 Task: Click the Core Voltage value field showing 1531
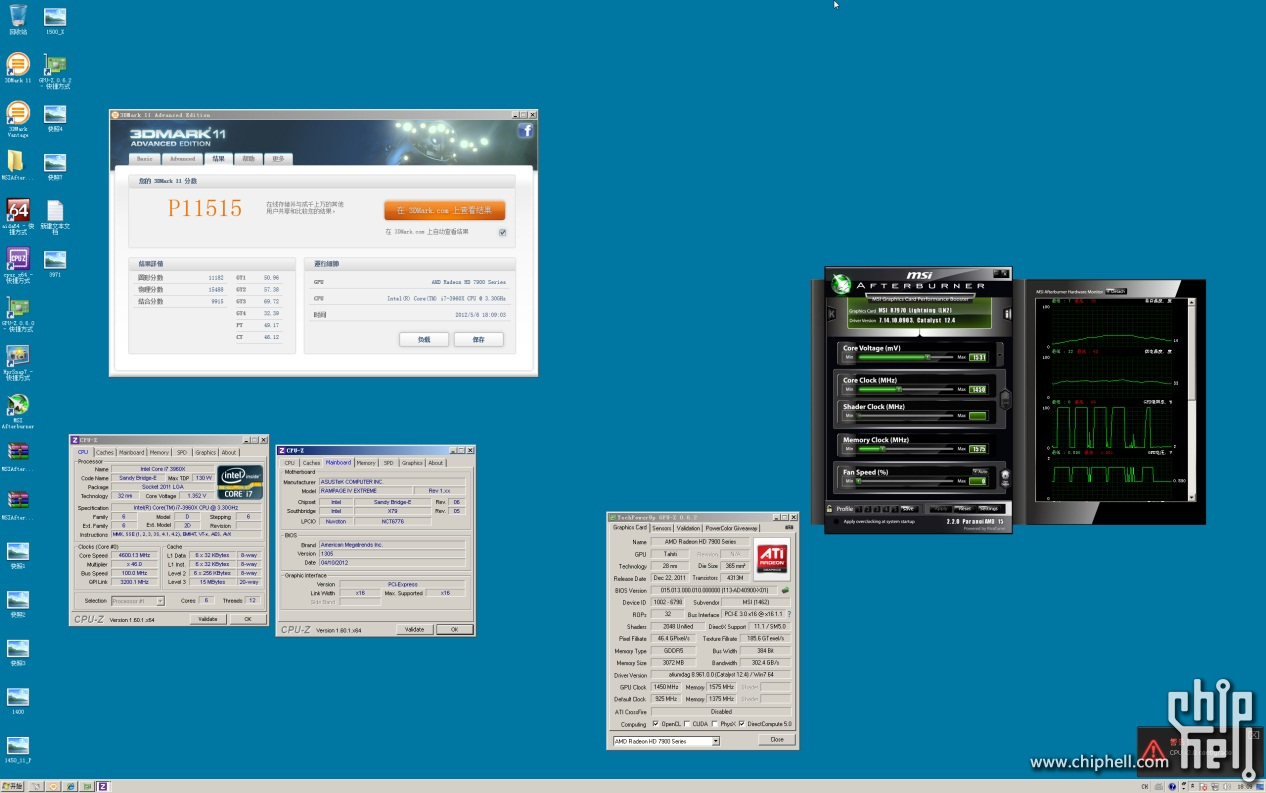click(x=978, y=357)
